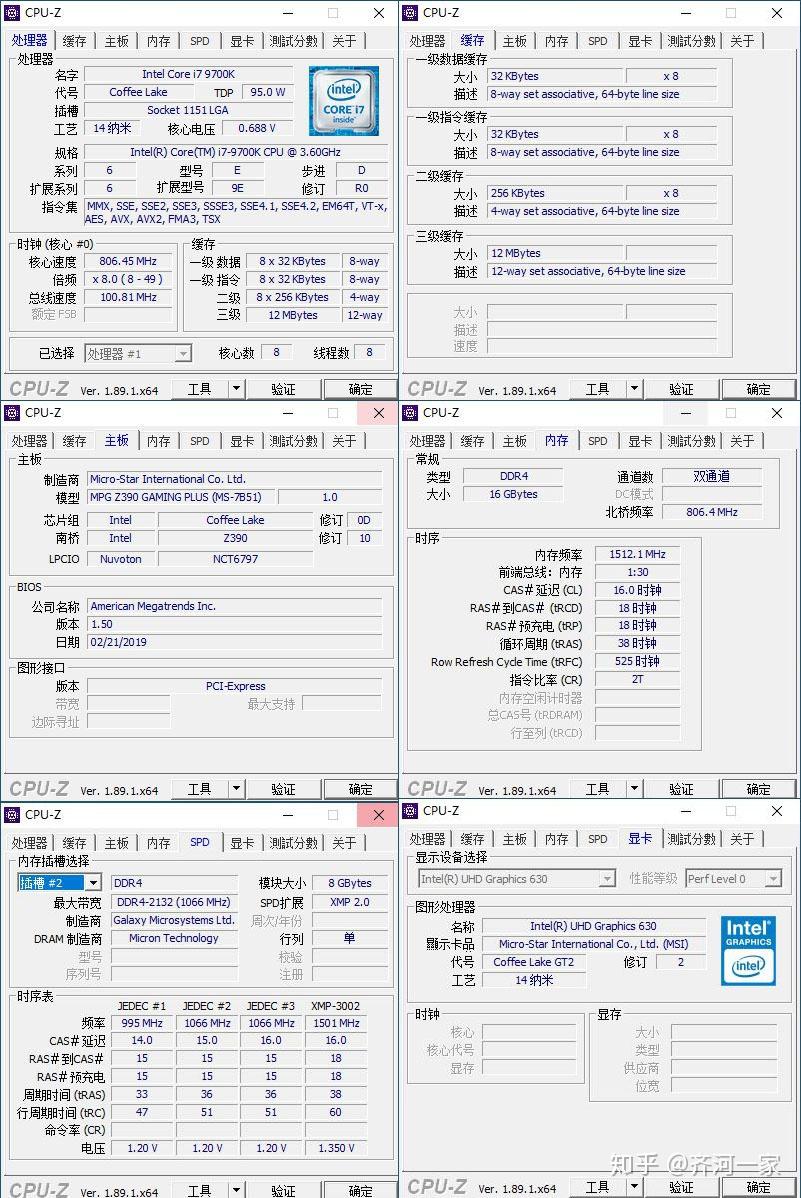Click the CPU-Z title bar icon of the 缓存 window
801x1198 pixels.
[x=411, y=13]
